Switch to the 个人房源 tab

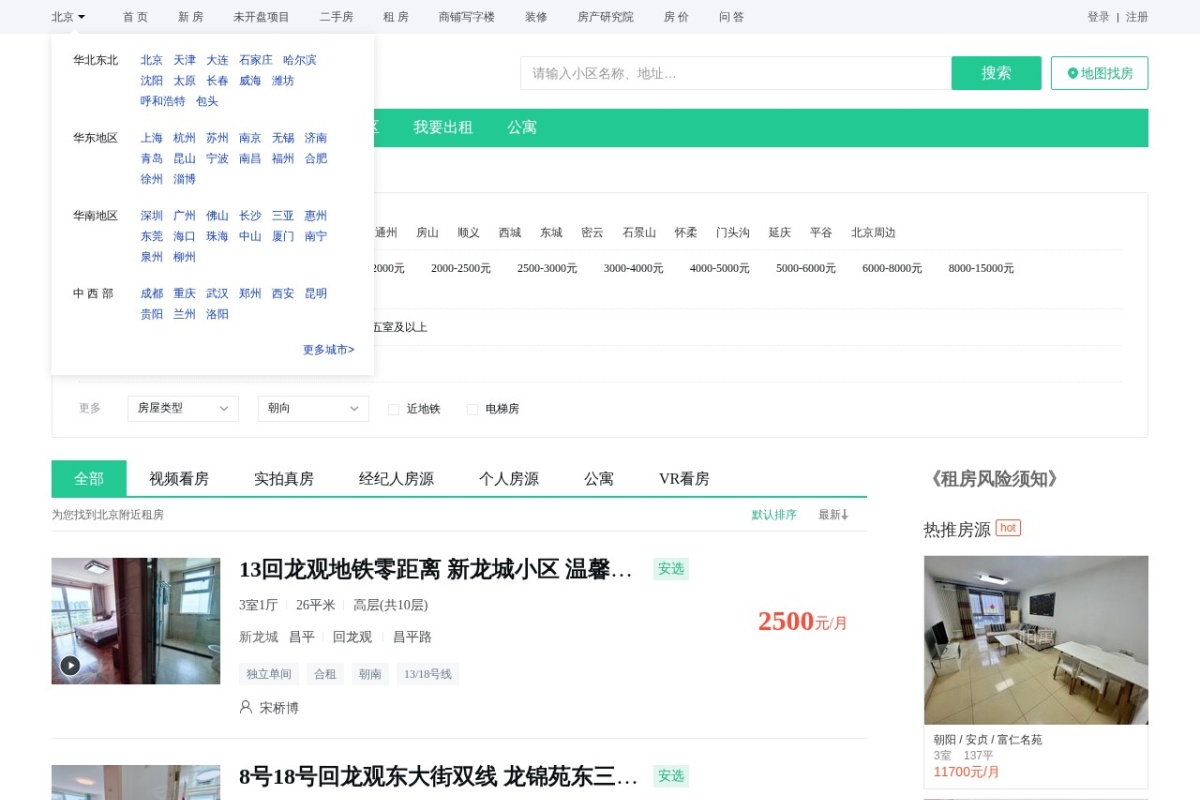[x=509, y=478]
